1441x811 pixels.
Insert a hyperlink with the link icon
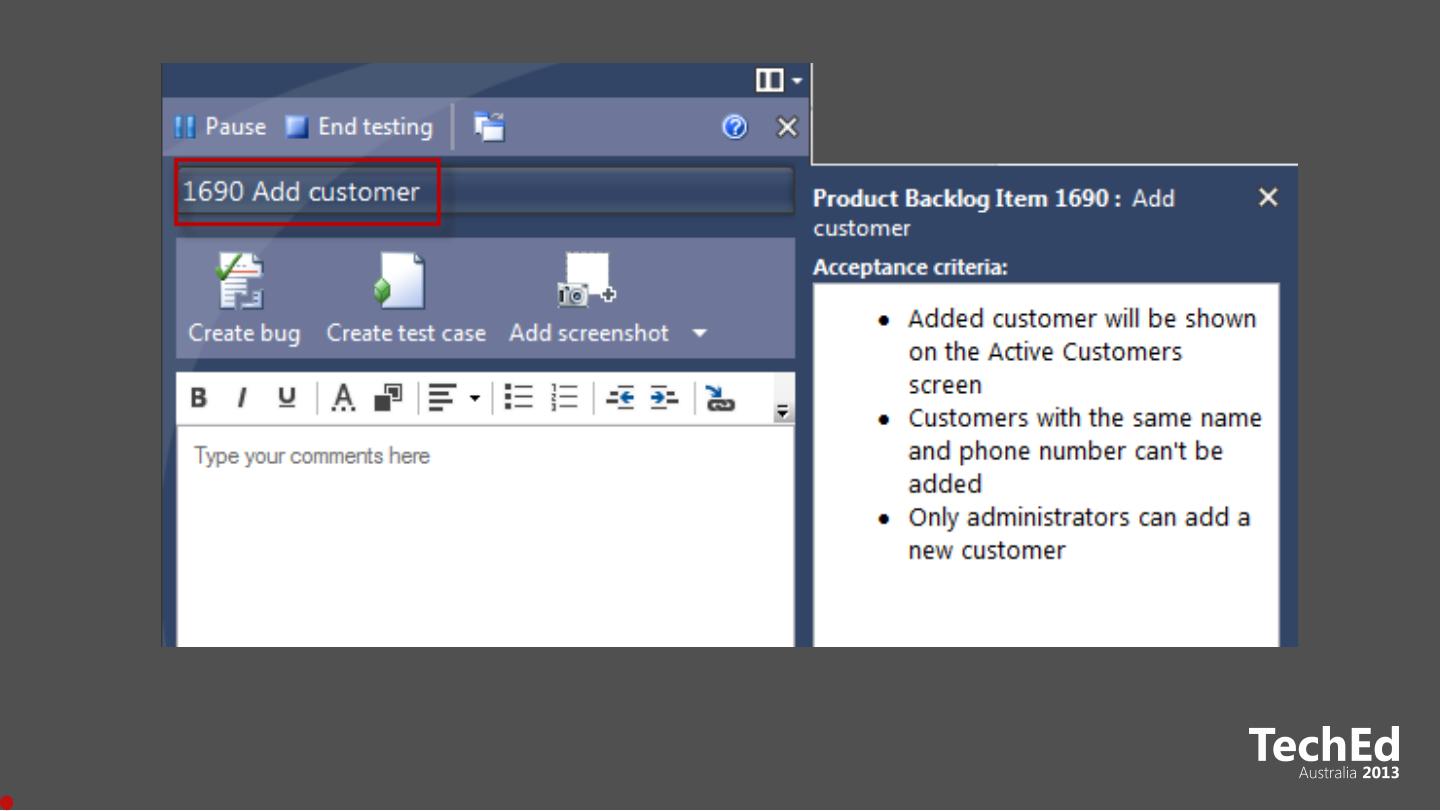(x=719, y=398)
